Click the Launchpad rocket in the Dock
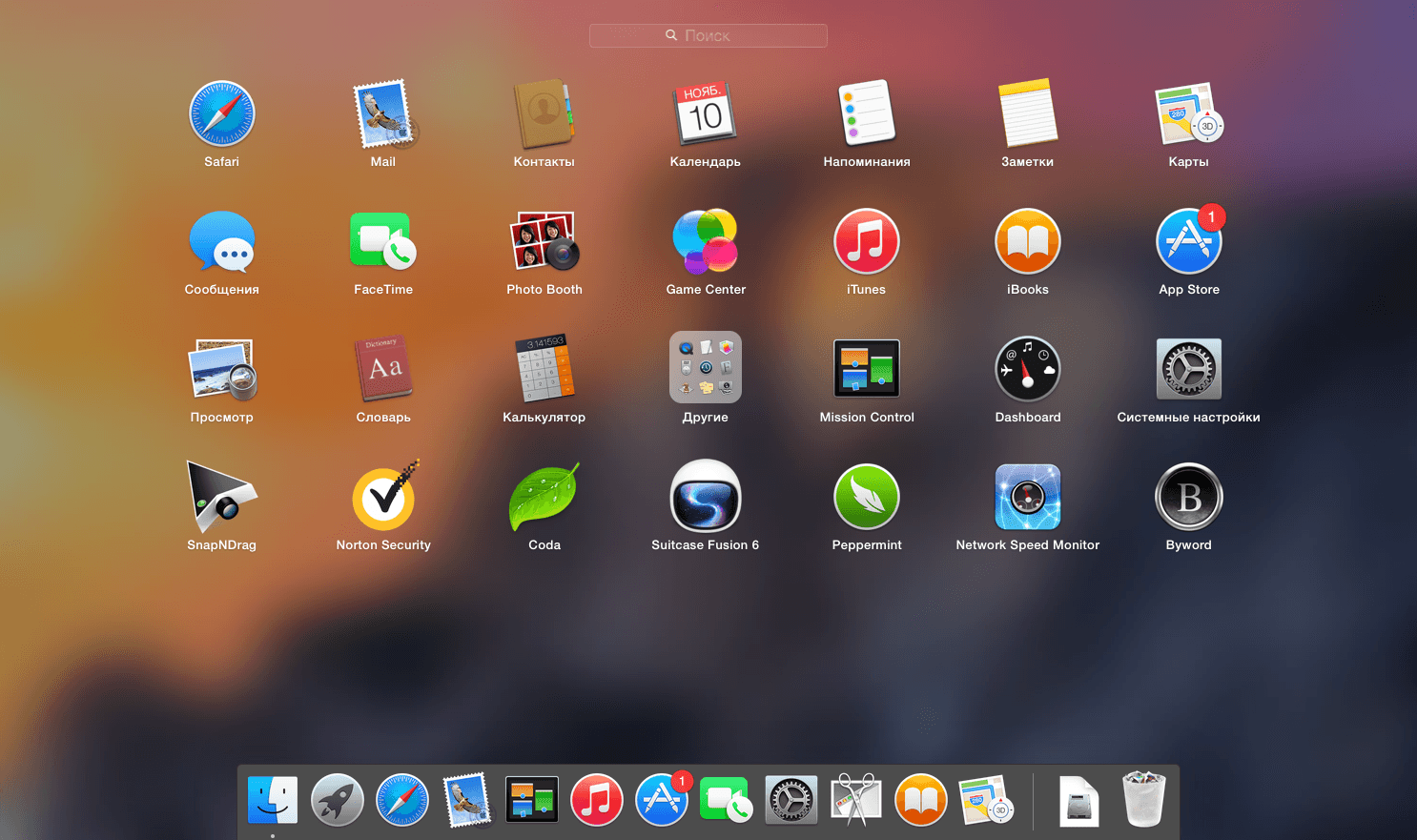The image size is (1417, 840). coord(338,799)
